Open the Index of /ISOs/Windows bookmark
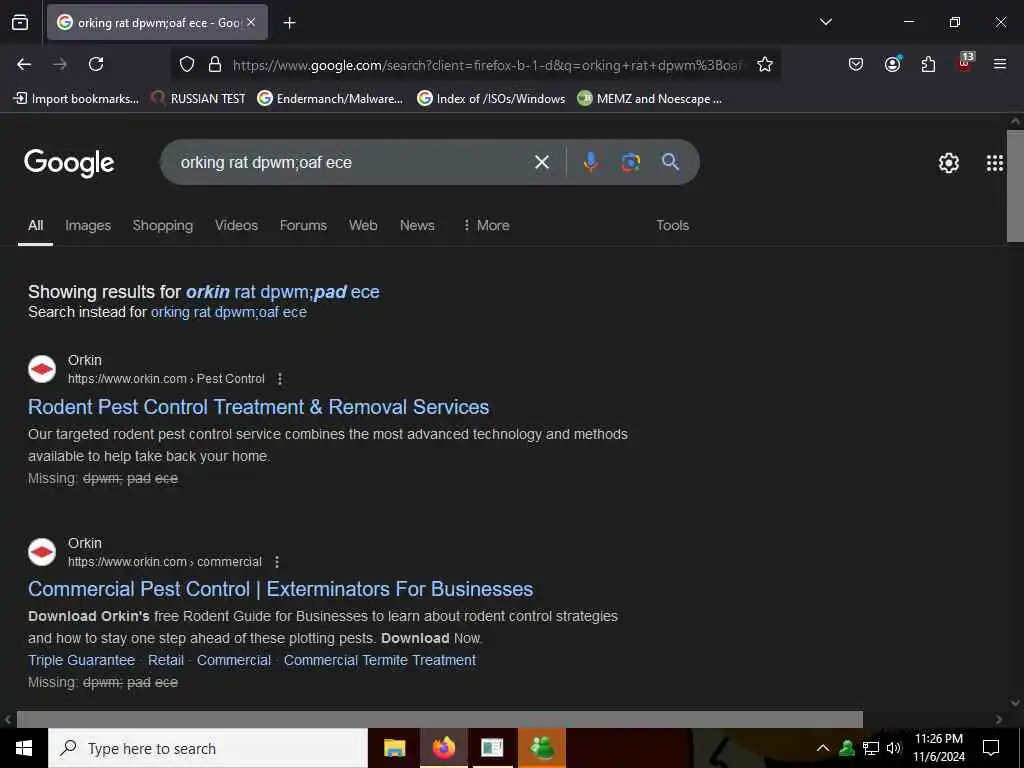This screenshot has height=768, width=1024. click(491, 99)
